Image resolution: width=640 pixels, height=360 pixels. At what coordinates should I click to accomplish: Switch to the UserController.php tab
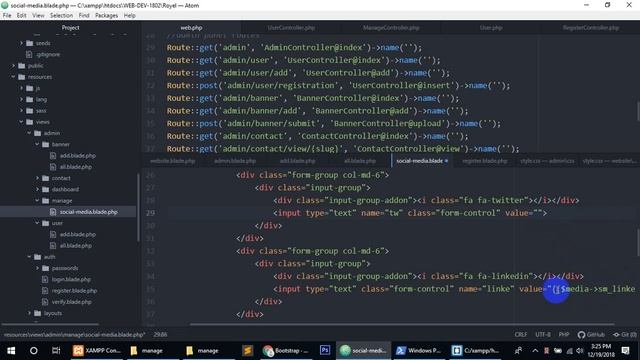coord(291,28)
